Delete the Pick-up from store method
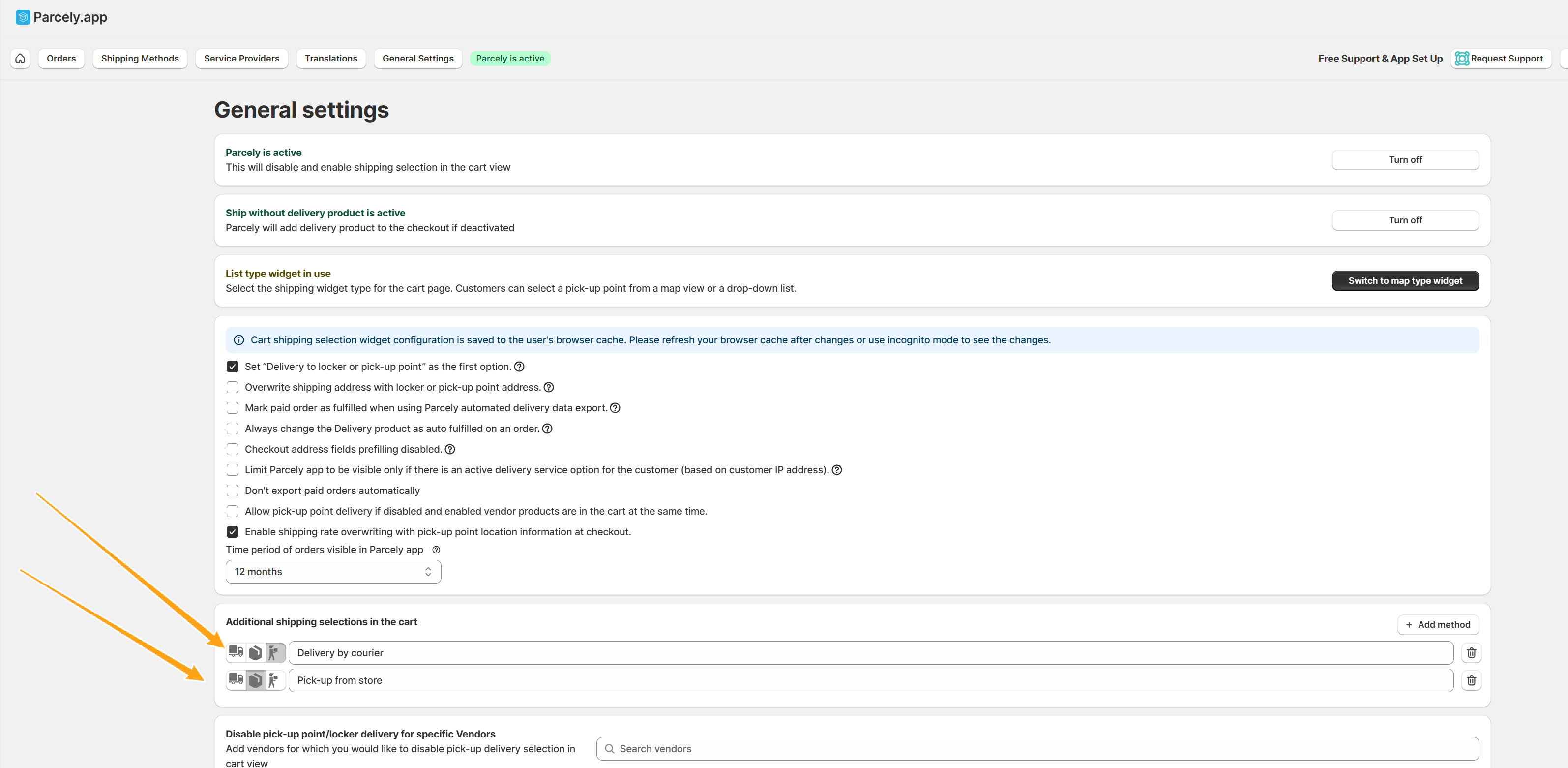1568x768 pixels. (1471, 680)
